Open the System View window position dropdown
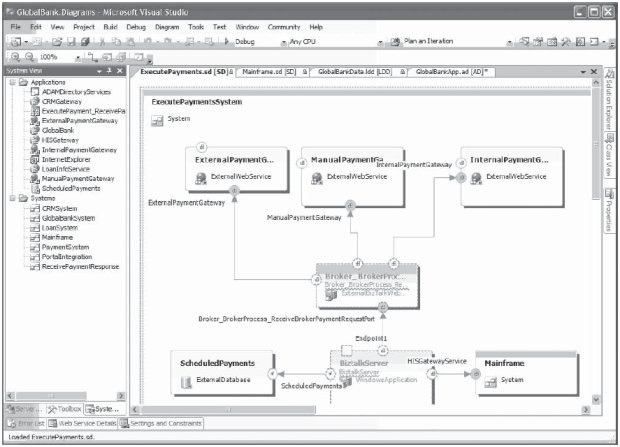This screenshot has width=620, height=447. (99, 71)
